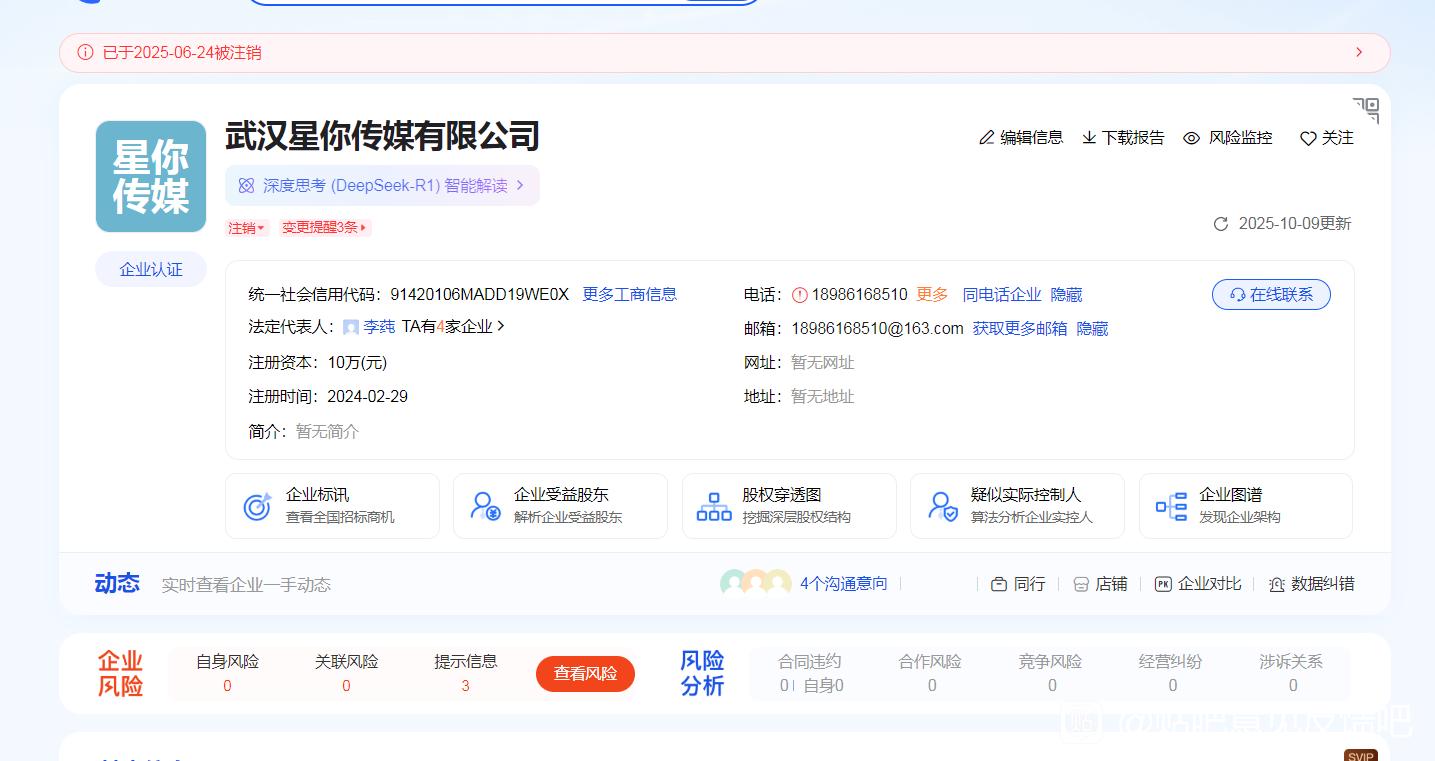Viewport: 1435px width, 761px height.
Task: Expand the 注销 status tag dropdown
Action: (247, 228)
